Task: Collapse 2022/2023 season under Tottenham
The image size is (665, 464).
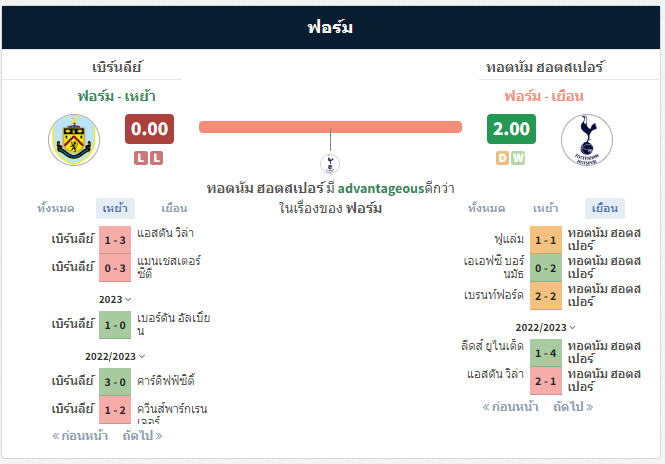Action: [545, 327]
